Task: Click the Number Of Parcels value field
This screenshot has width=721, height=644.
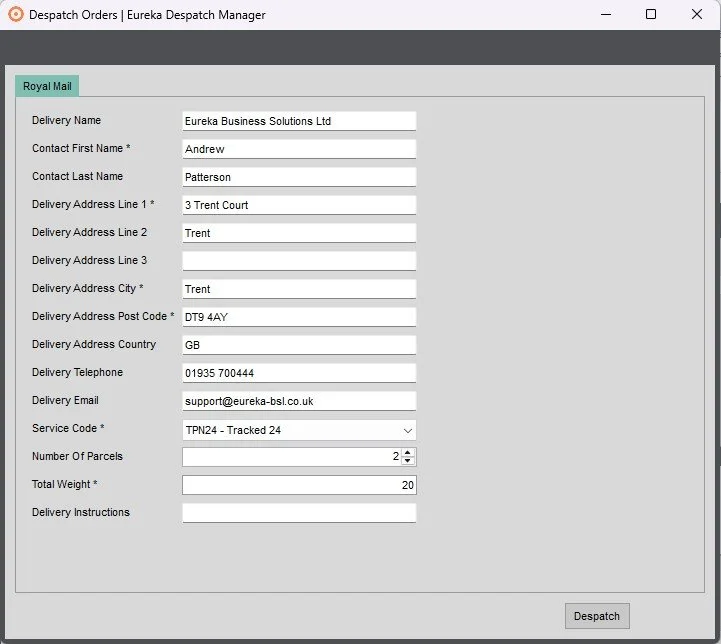Action: pyautogui.click(x=292, y=456)
